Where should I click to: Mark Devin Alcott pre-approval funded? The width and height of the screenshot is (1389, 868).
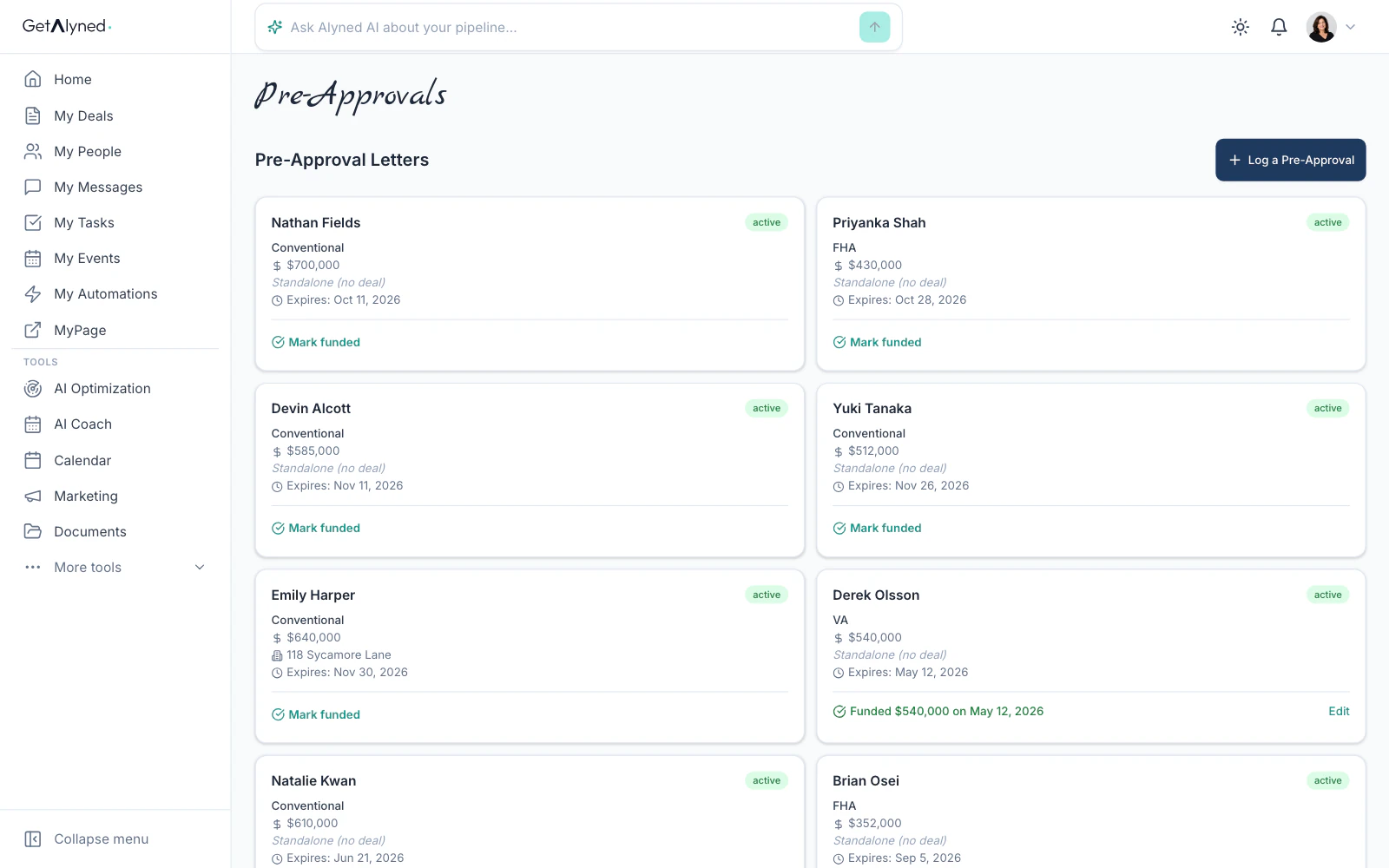(316, 528)
